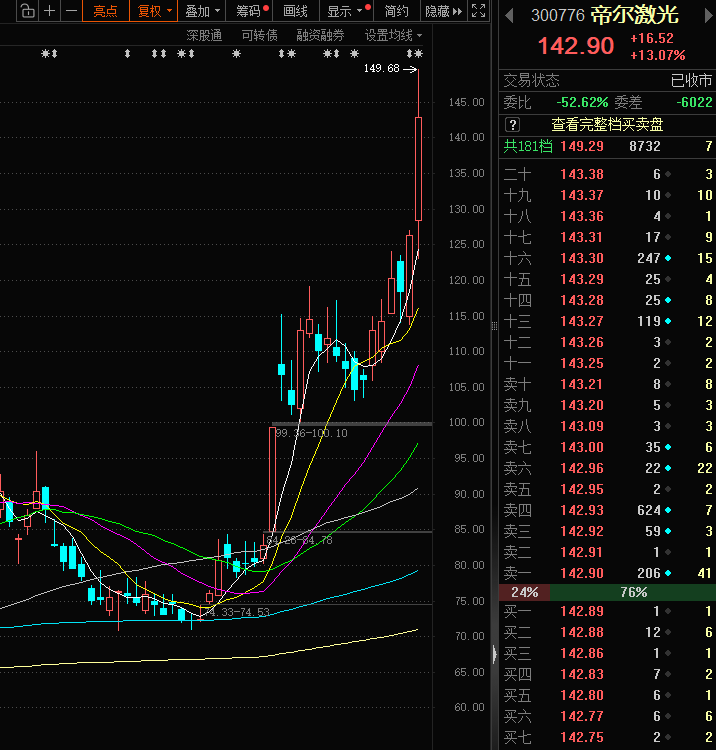Select the 融资融券 tab
Image resolution: width=716 pixels, height=750 pixels.
(x=320, y=35)
